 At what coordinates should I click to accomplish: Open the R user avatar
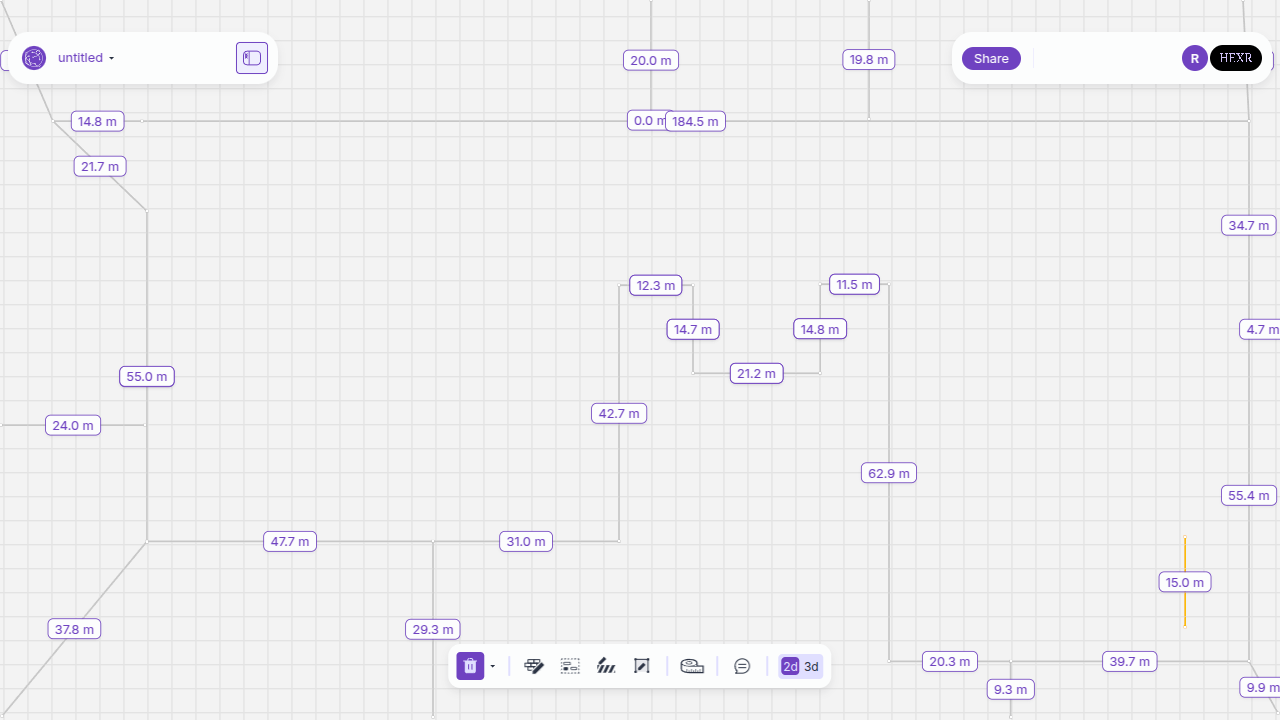click(1194, 58)
